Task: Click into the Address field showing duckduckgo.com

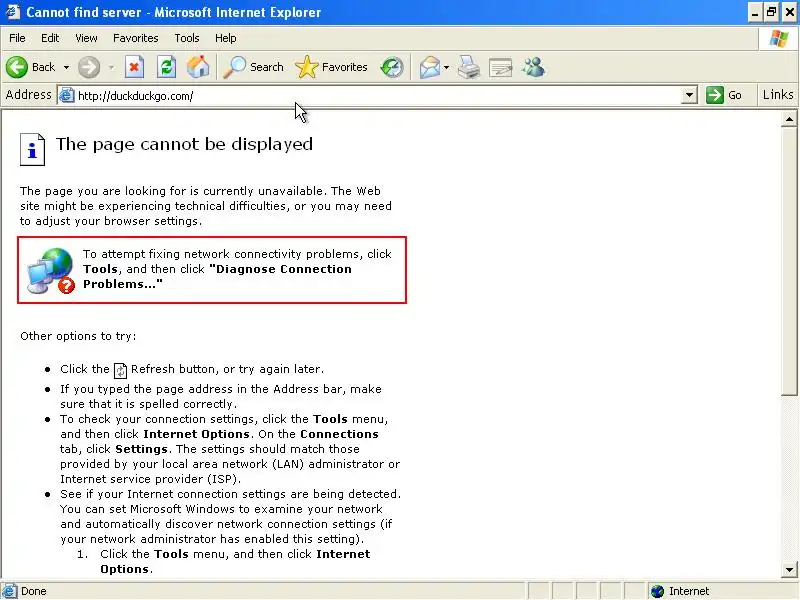Action: (x=378, y=95)
